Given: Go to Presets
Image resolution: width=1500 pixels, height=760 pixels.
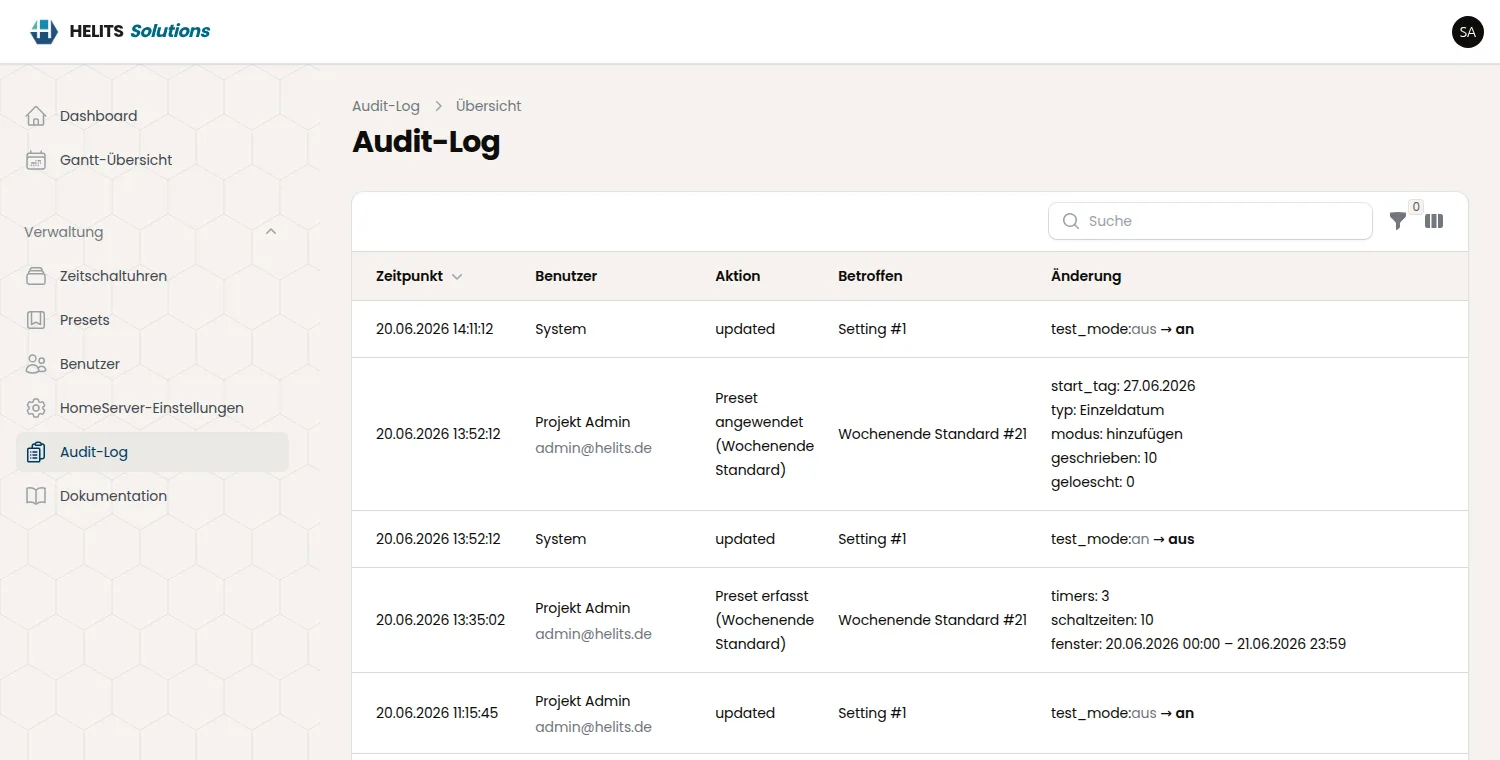Looking at the screenshot, I should 153,320.
